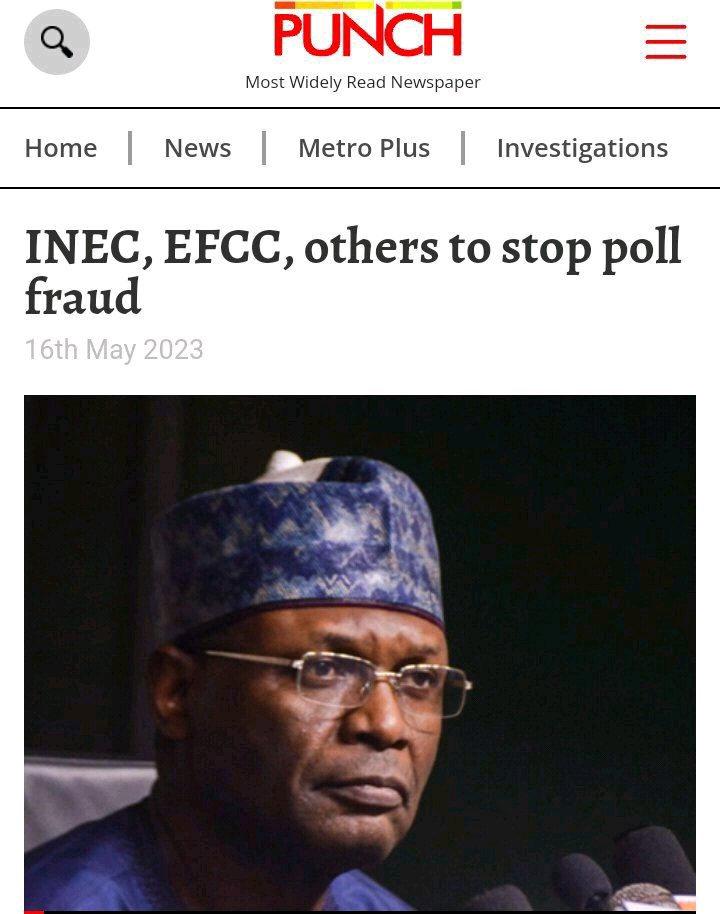Click the divider between Home and News
Viewport: 720px width, 914px height.
(x=130, y=148)
